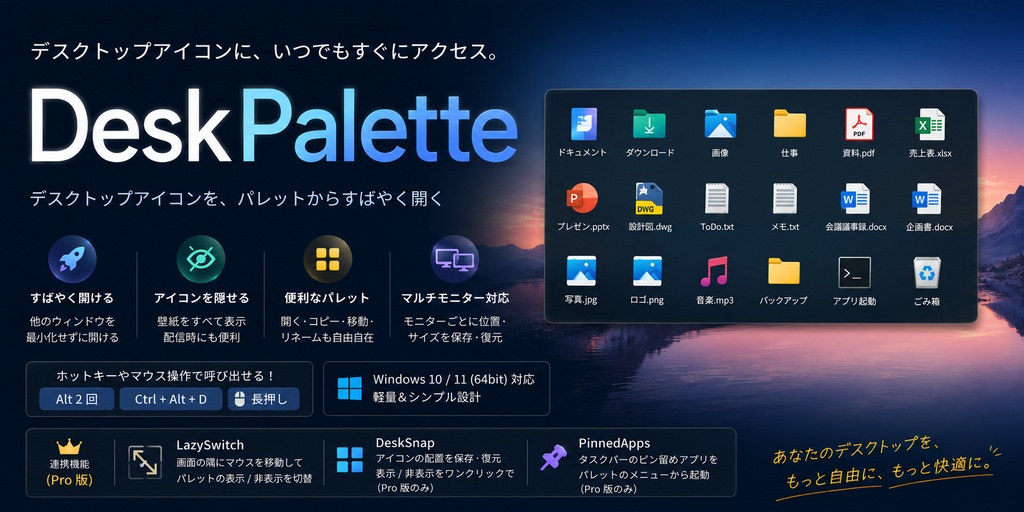1024x512 pixels.
Task: Click the すばやく開ける feature label
Action: point(72,298)
